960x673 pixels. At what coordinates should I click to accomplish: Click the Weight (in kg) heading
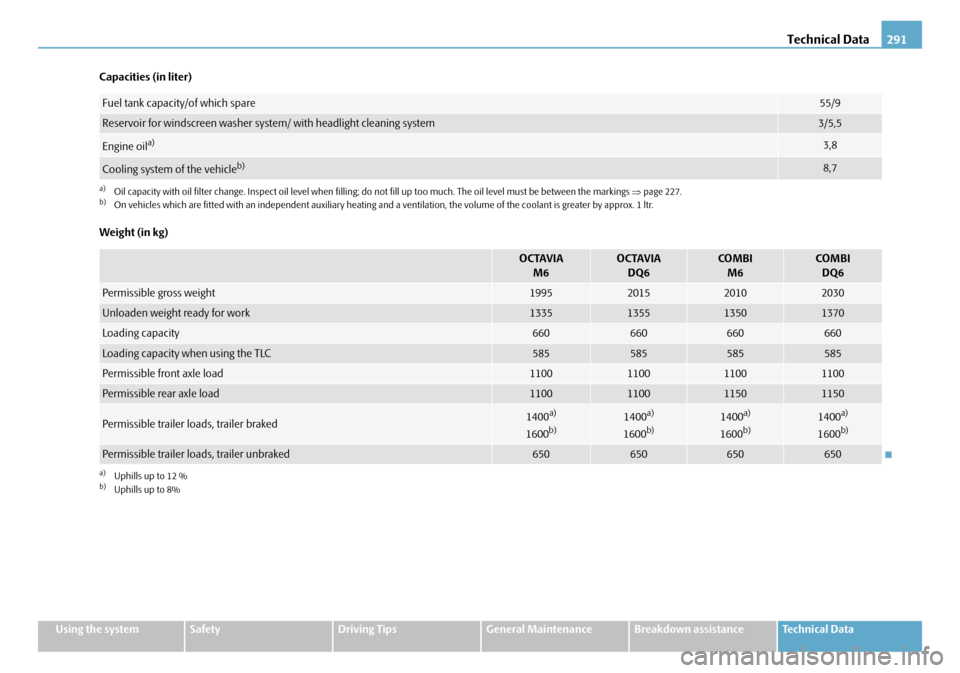(x=133, y=232)
